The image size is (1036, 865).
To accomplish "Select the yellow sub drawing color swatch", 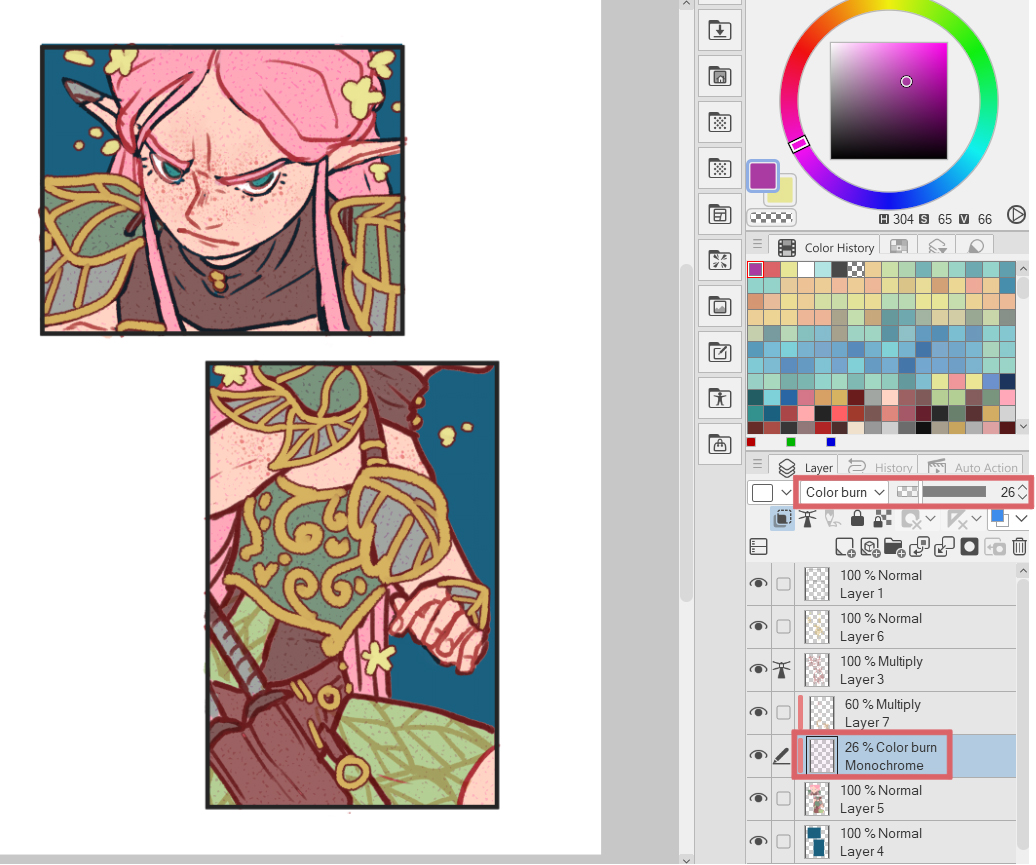I will click(780, 191).
